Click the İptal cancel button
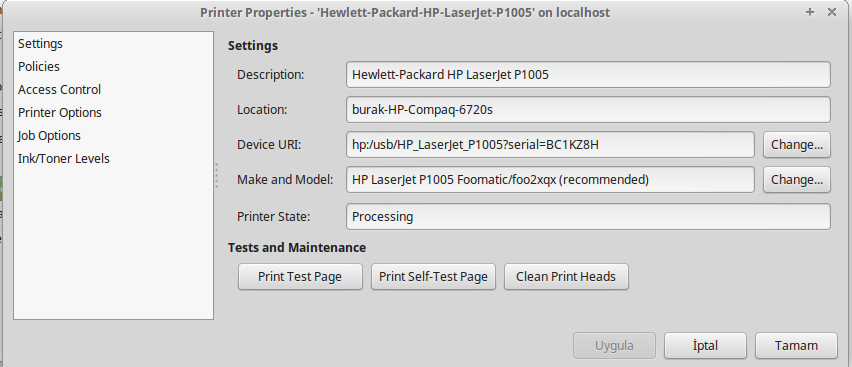 click(x=705, y=346)
